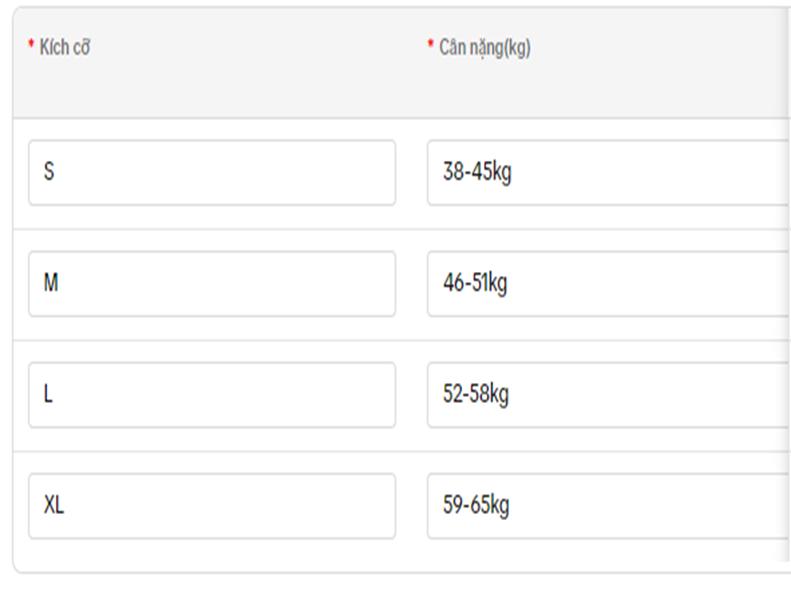
Task: Click the Kích cỡ column header
Action: tap(65, 47)
